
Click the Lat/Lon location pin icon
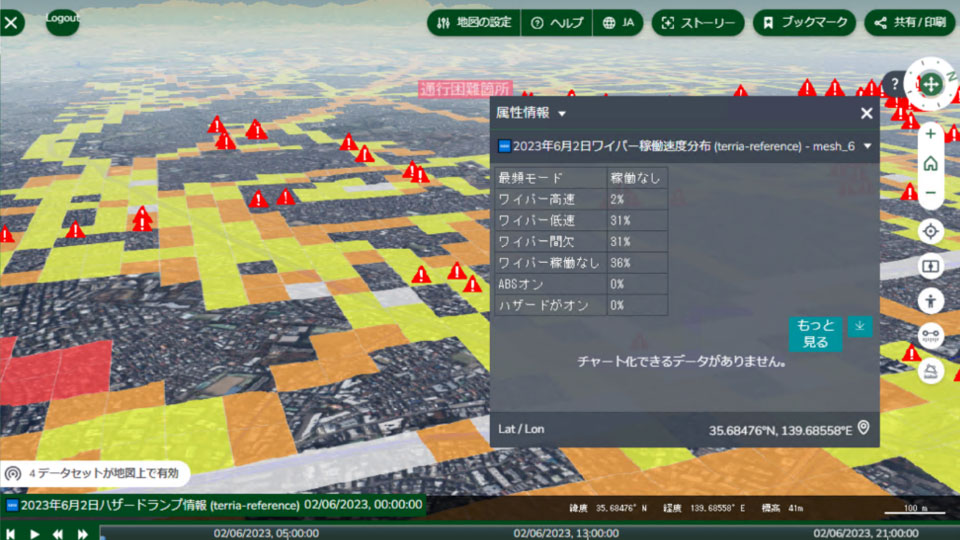(x=863, y=428)
